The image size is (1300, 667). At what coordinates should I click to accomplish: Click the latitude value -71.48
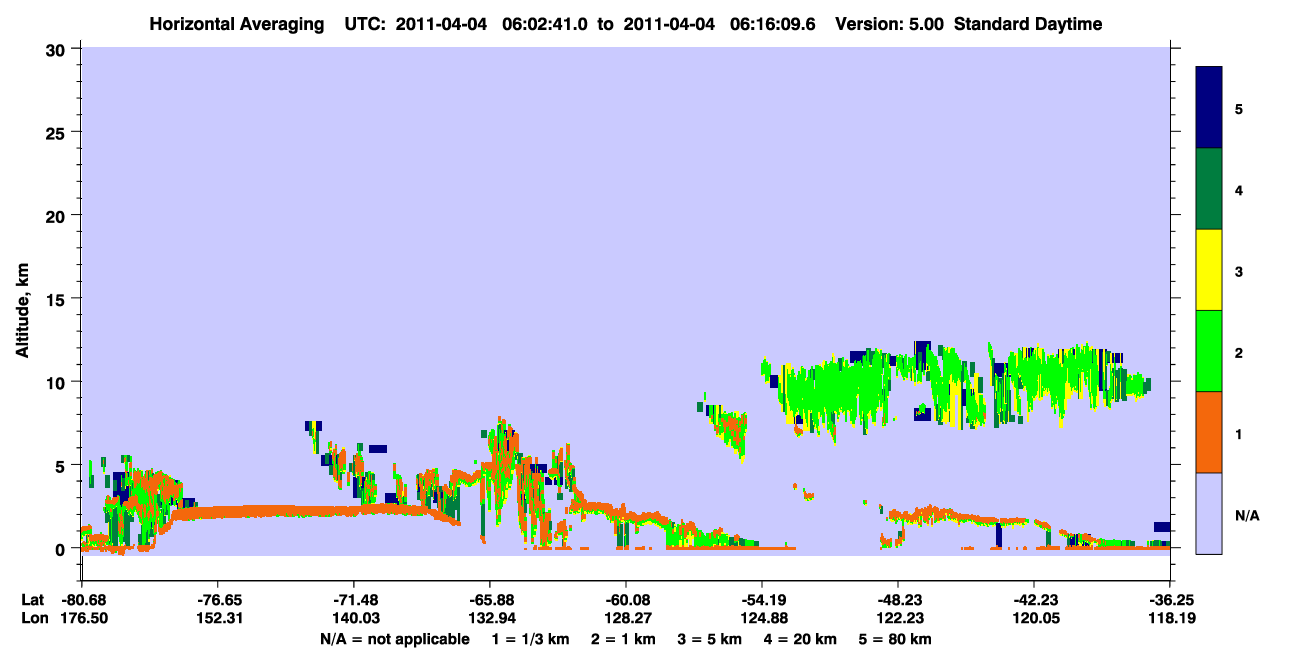(x=354, y=600)
